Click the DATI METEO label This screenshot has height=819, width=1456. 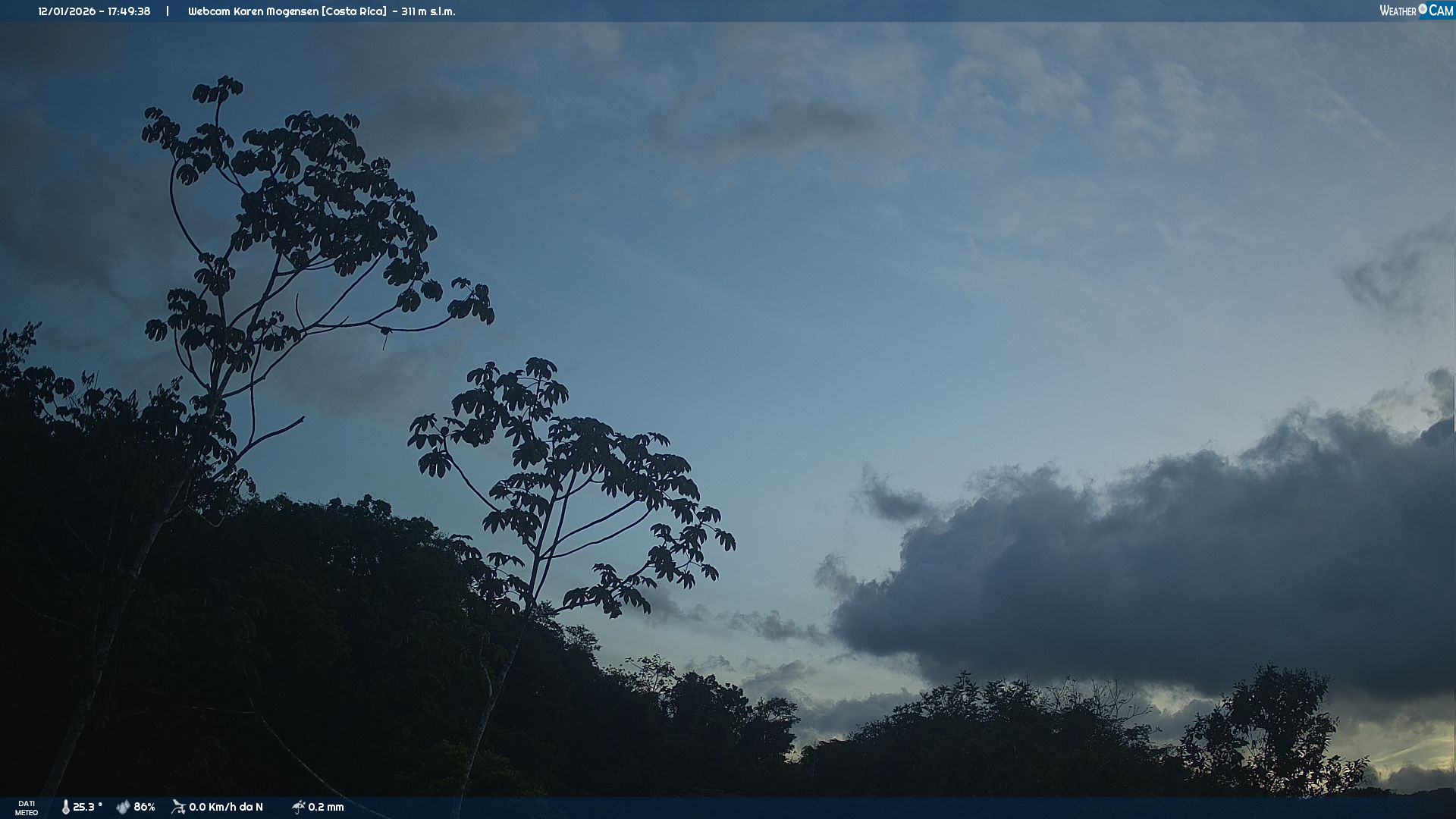[x=27, y=808]
